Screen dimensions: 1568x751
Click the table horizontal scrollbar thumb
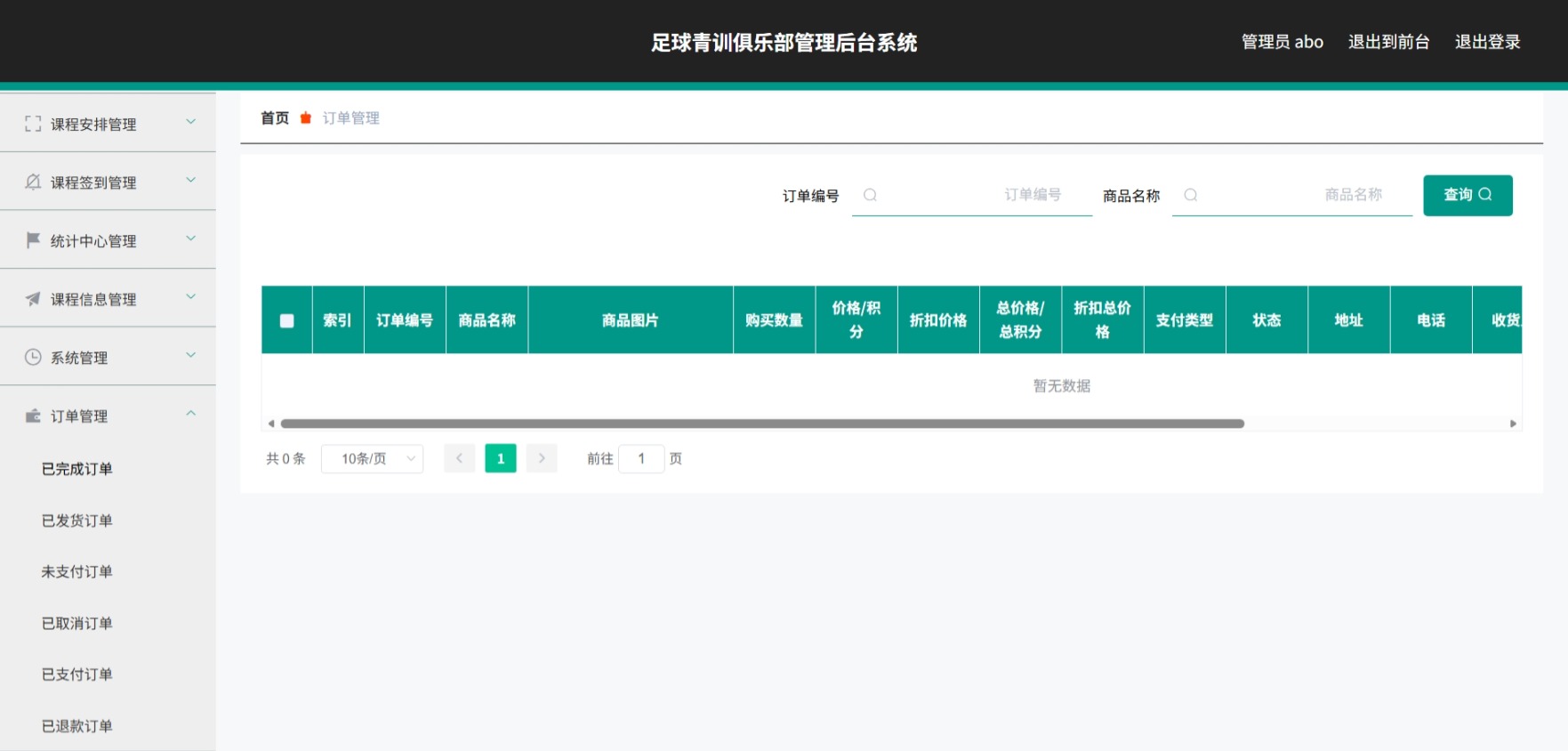[762, 424]
